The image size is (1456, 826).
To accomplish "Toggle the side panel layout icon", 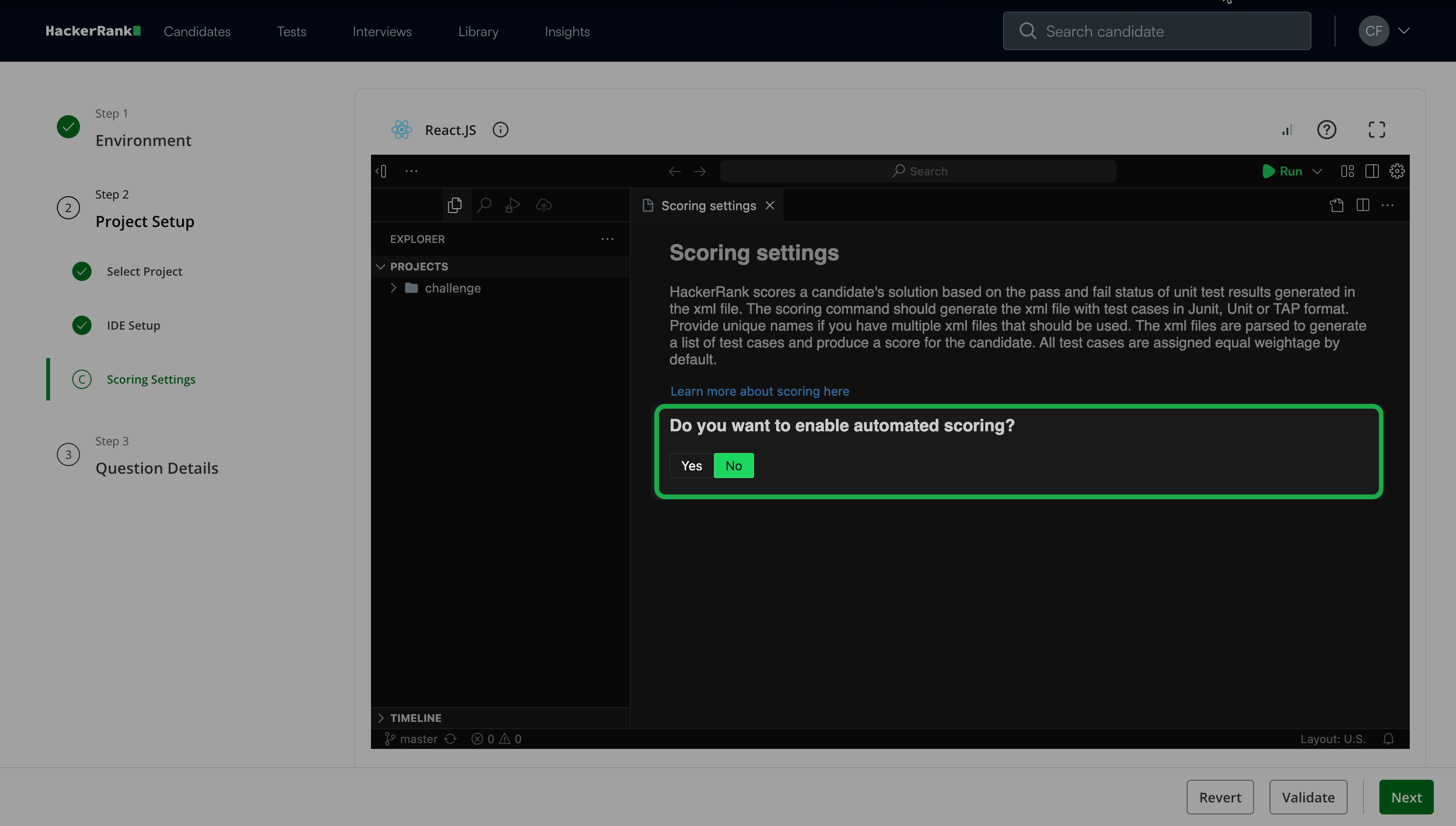I will pos(1372,171).
